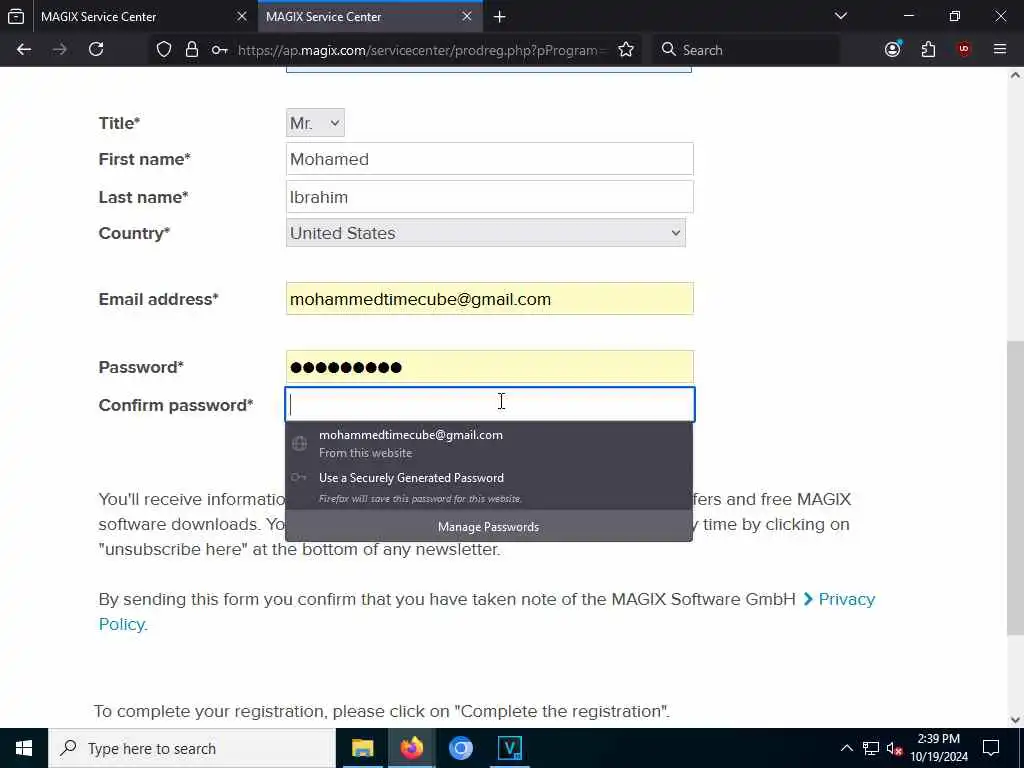
Task: Click the site security padlock icon
Action: (x=191, y=50)
